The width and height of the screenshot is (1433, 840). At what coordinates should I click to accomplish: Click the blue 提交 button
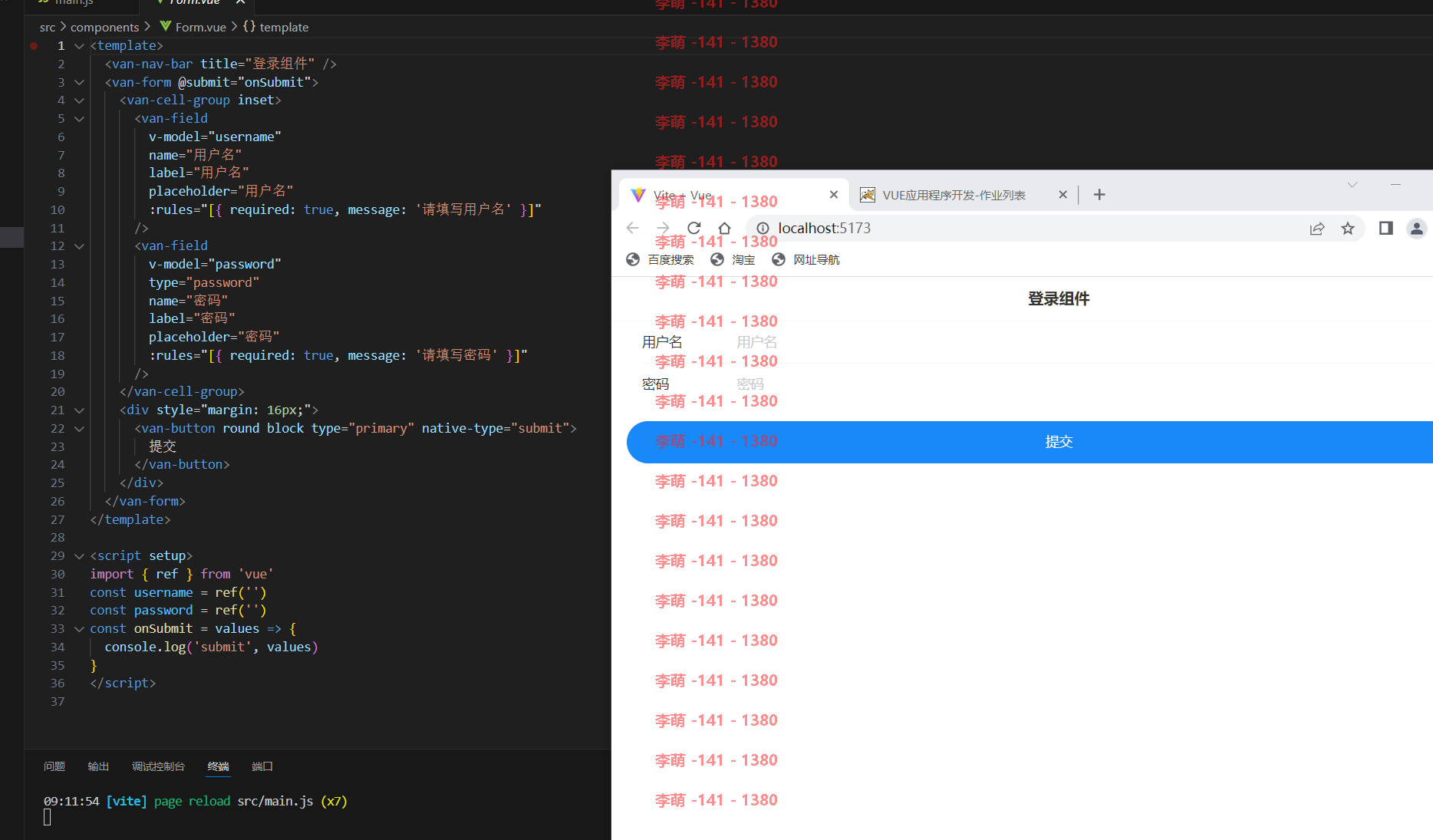coord(1029,442)
